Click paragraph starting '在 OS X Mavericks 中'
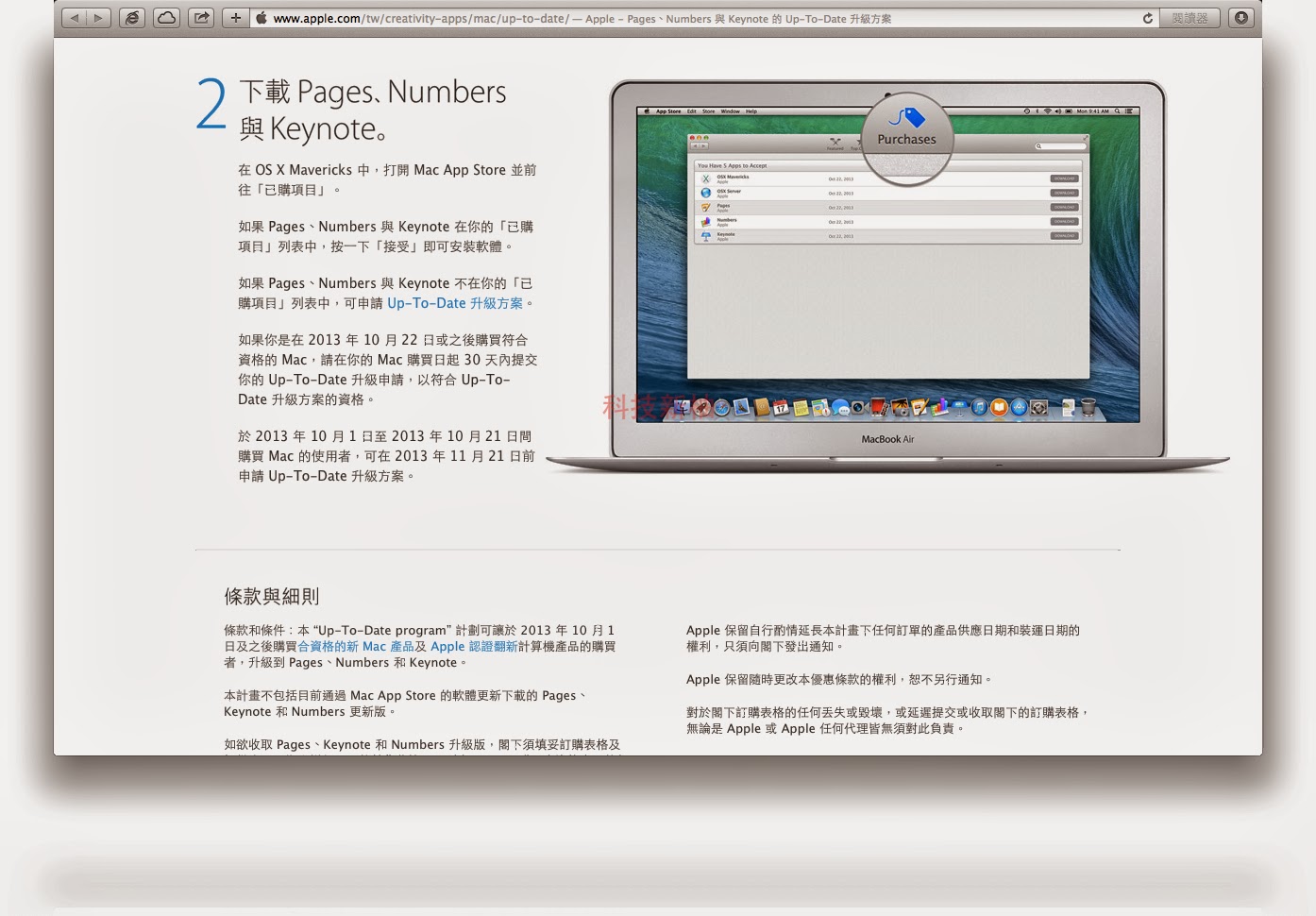 (x=387, y=179)
